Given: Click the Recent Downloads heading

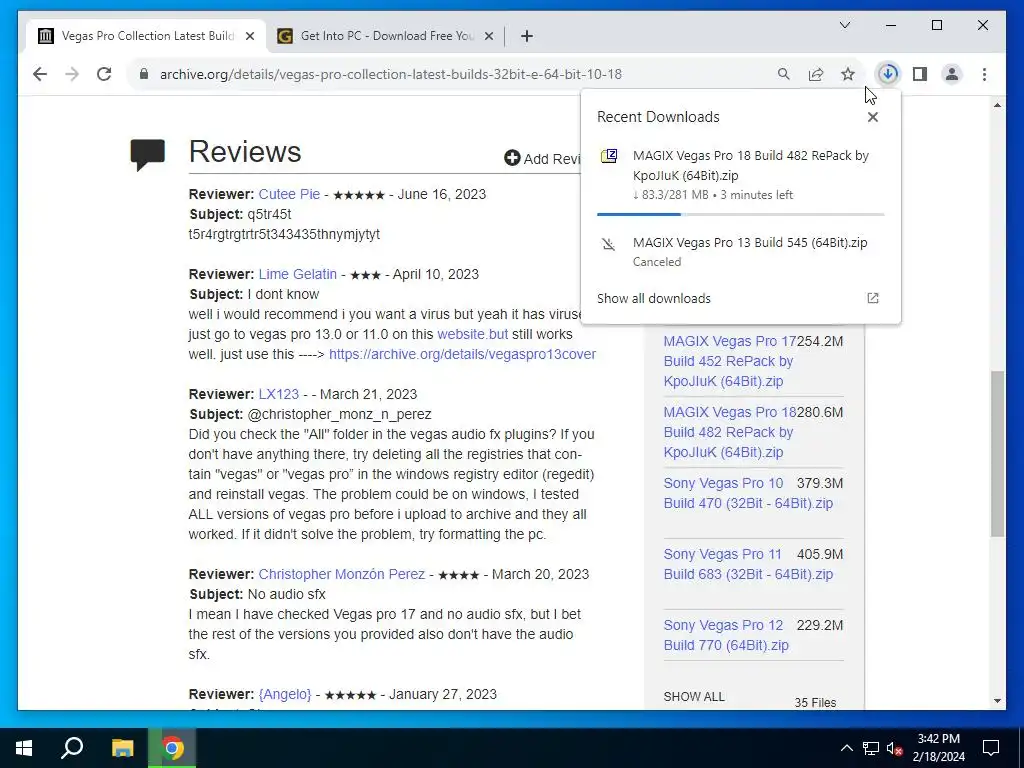Looking at the screenshot, I should (658, 117).
